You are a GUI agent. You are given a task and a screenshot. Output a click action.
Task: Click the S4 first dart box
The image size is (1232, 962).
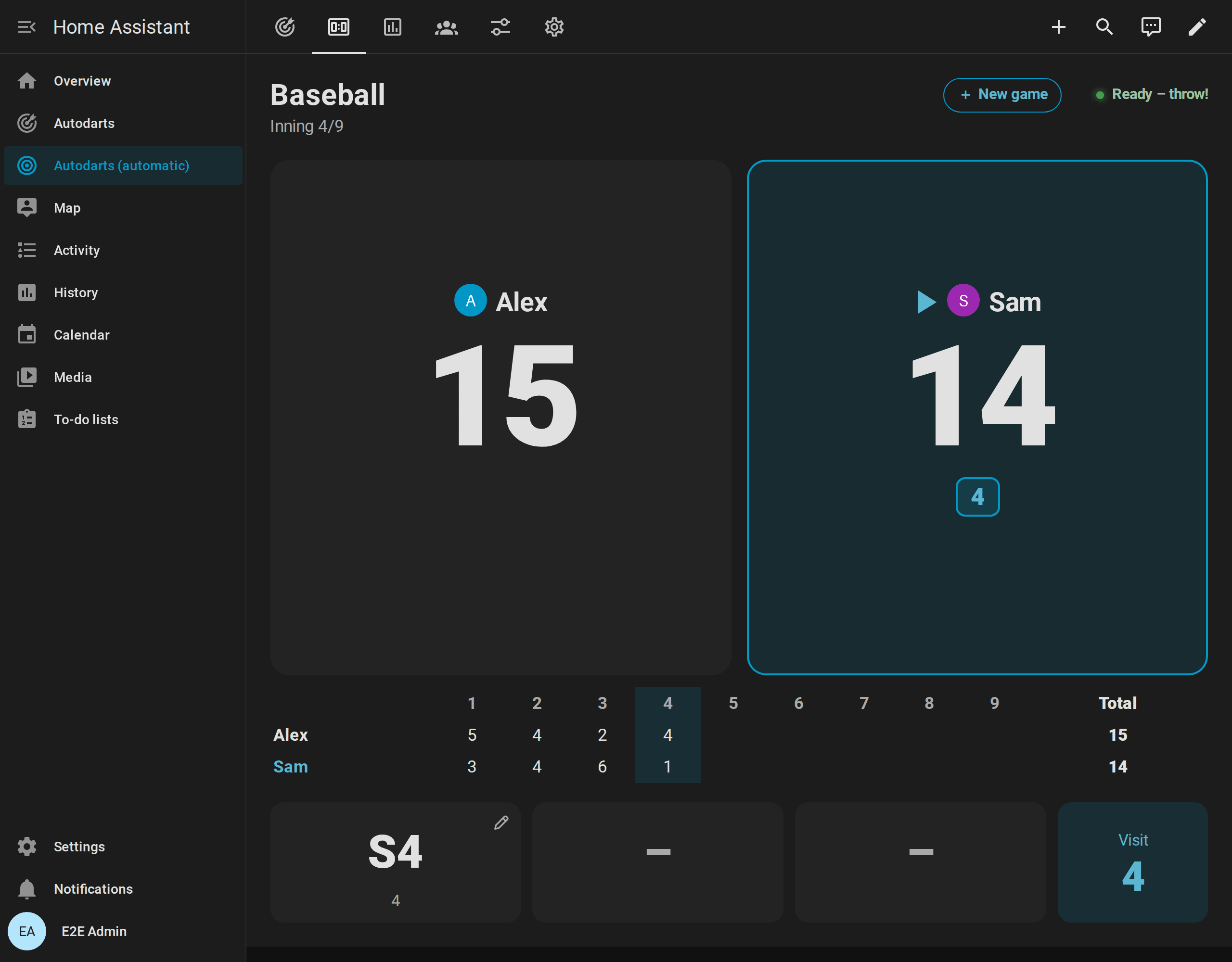click(x=395, y=862)
